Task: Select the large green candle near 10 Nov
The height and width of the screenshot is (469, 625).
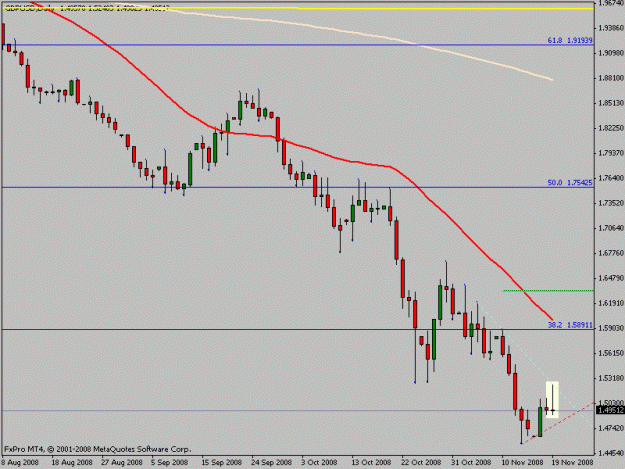Action: tap(540, 422)
